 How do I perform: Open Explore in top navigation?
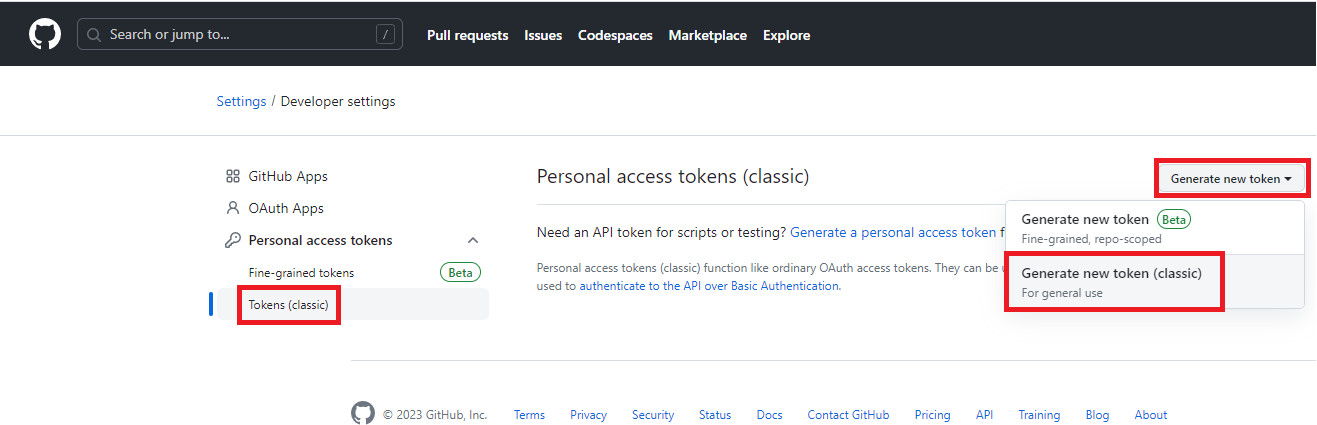click(787, 35)
